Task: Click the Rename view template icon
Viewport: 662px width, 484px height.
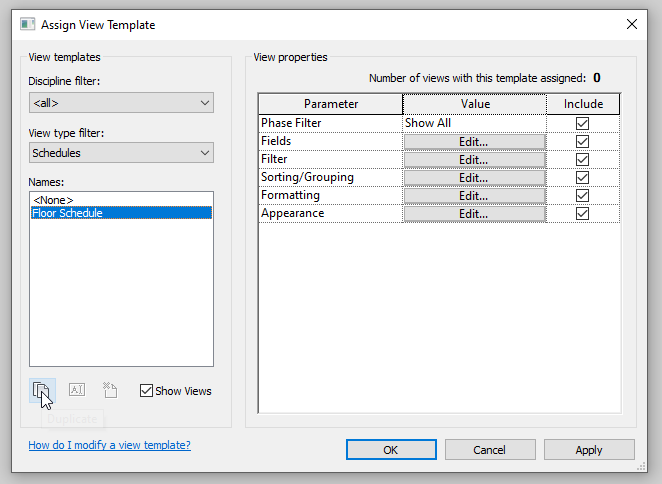Action: (77, 391)
